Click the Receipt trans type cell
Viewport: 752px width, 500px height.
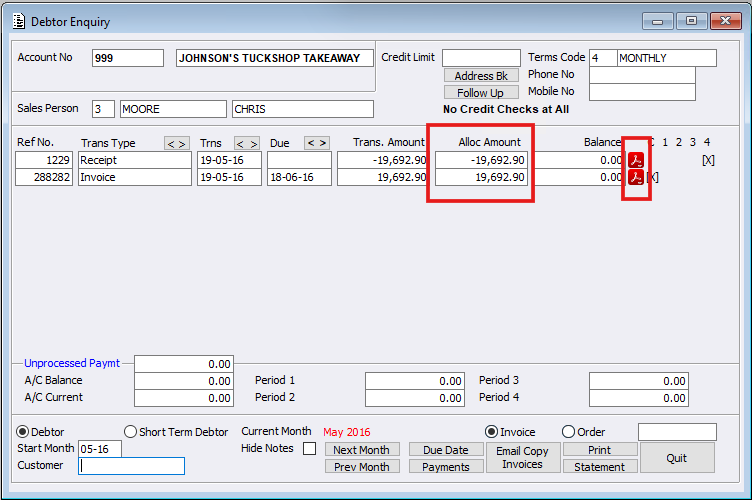click(x=135, y=160)
